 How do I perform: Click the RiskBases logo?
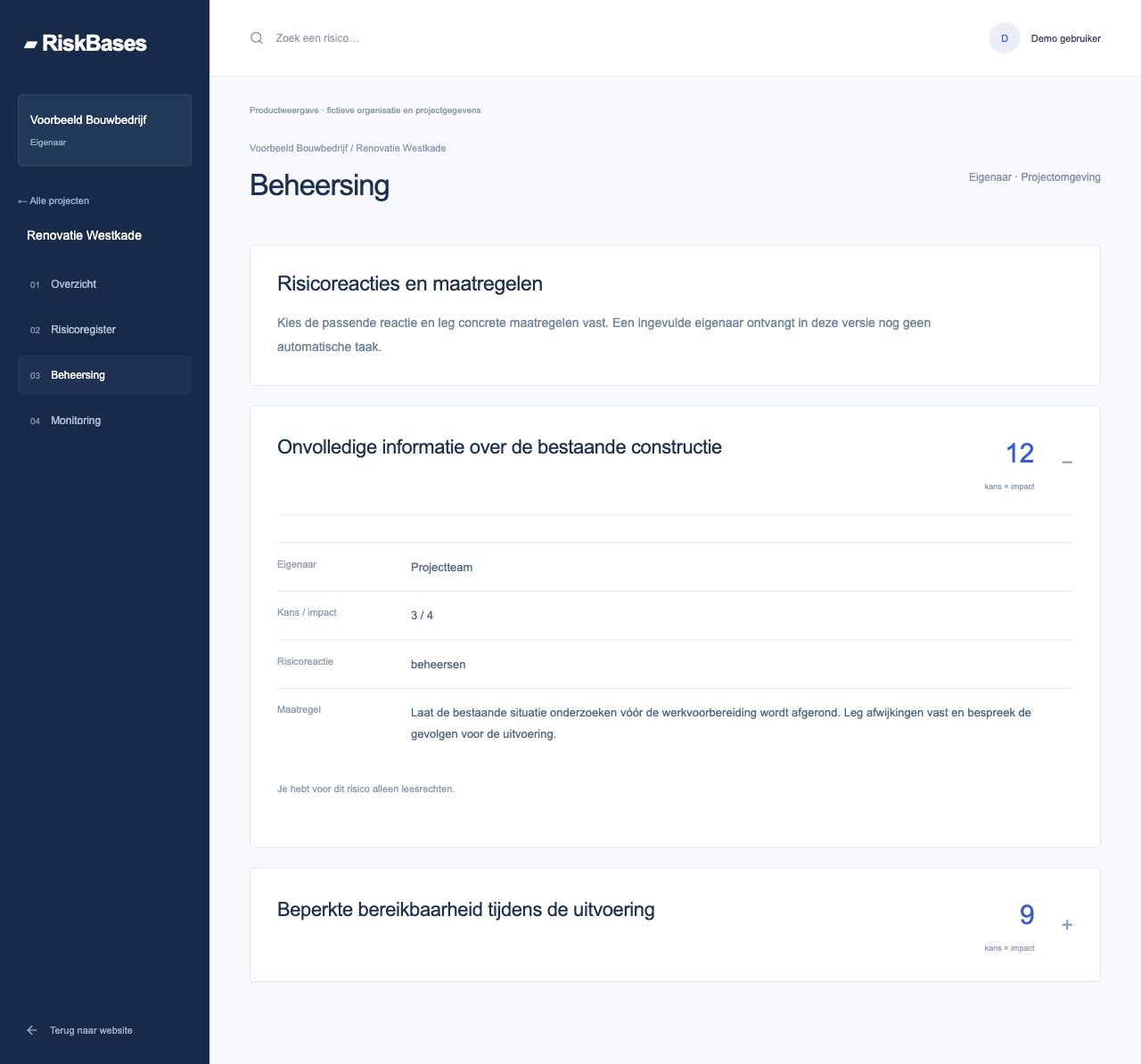[x=86, y=43]
